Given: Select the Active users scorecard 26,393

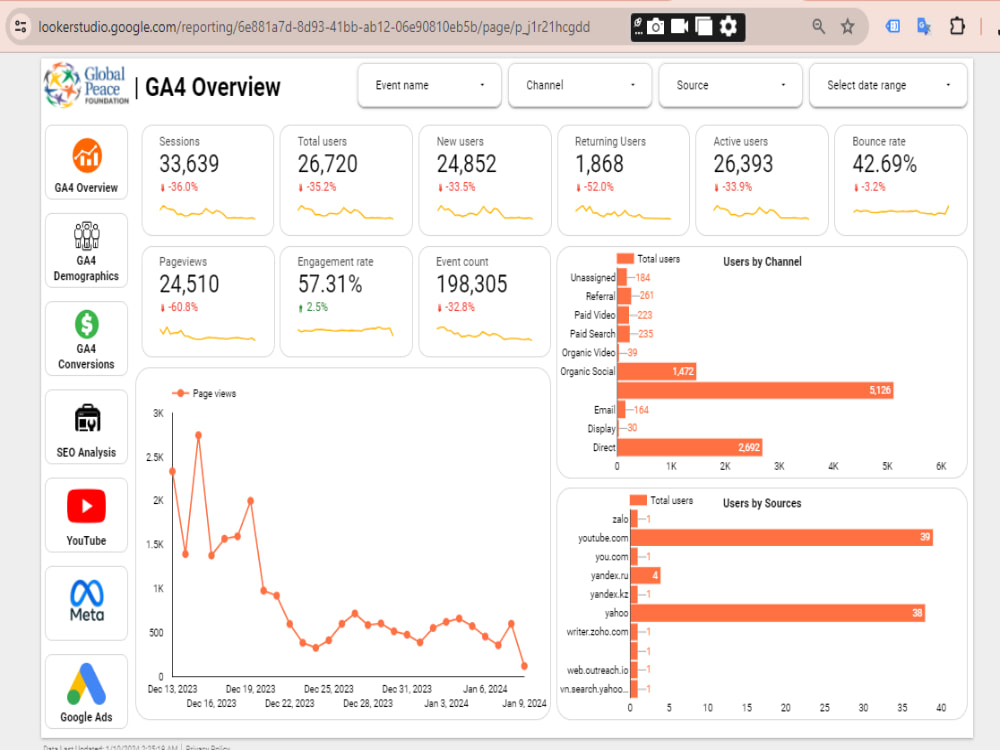Looking at the screenshot, I should pos(761,180).
